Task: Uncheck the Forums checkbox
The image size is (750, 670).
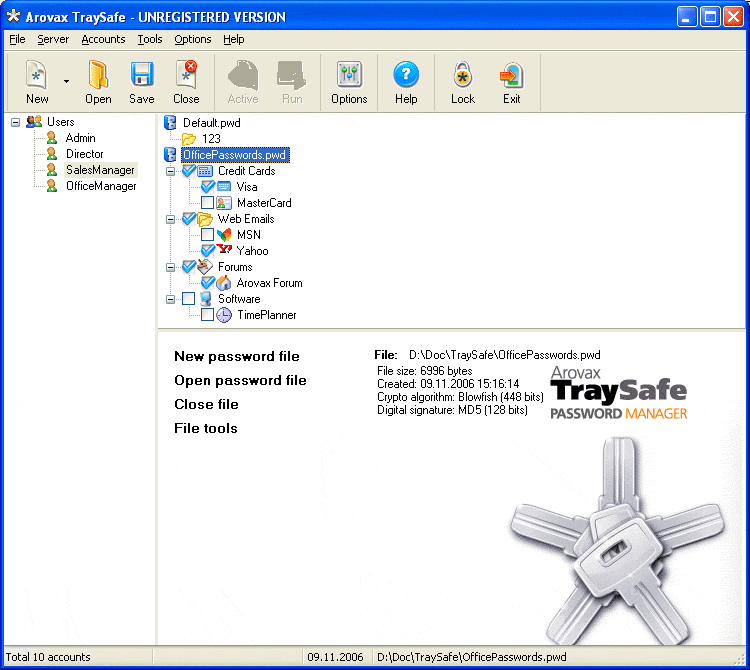Action: coord(189,266)
